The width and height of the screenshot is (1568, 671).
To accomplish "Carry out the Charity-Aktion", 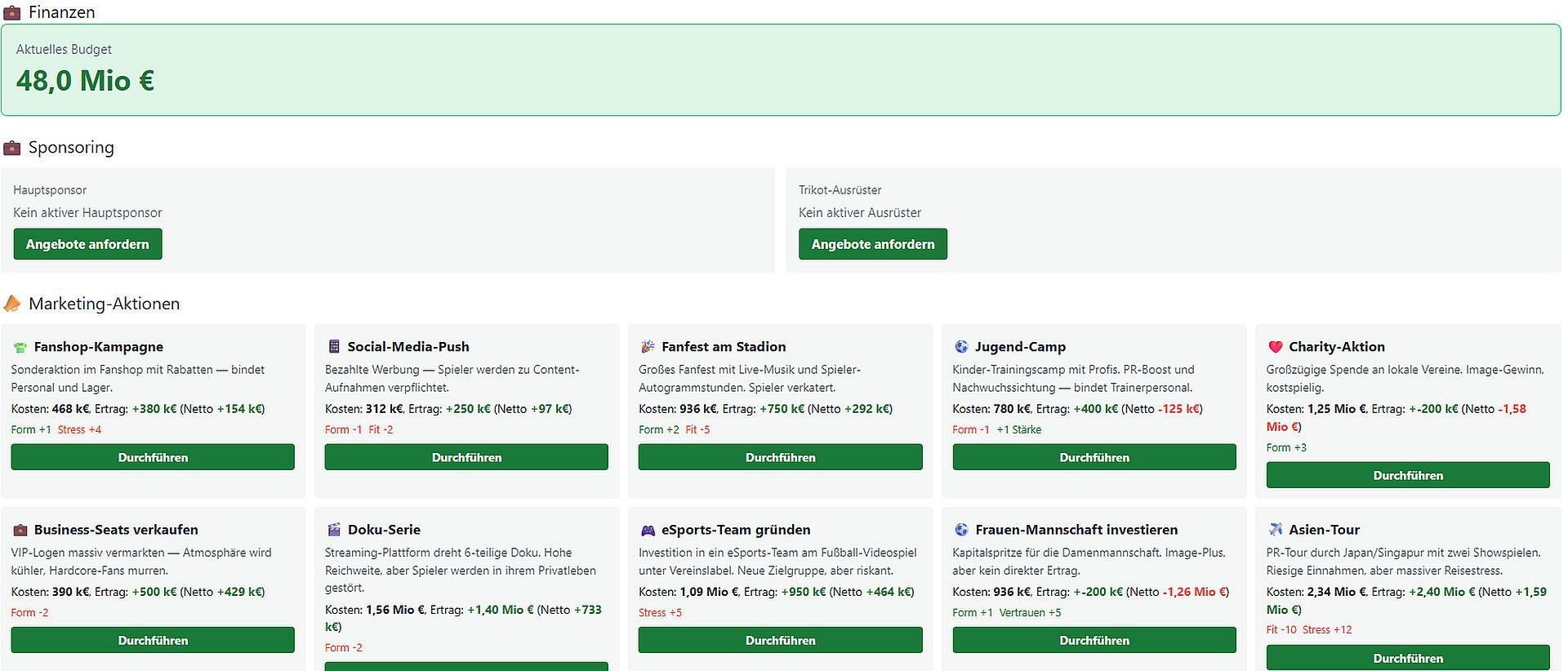I will [x=1408, y=475].
